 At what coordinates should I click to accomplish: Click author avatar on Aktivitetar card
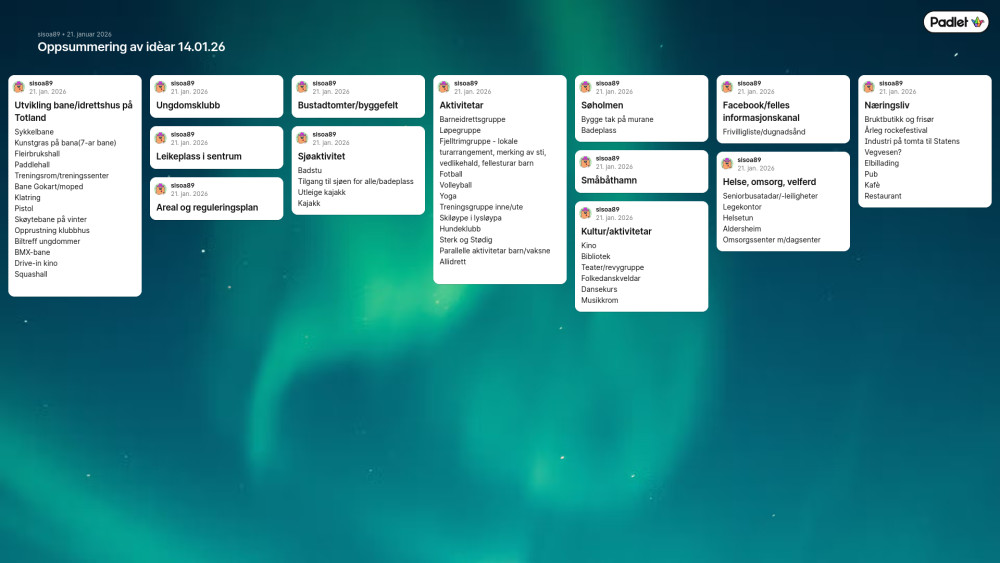[444, 87]
